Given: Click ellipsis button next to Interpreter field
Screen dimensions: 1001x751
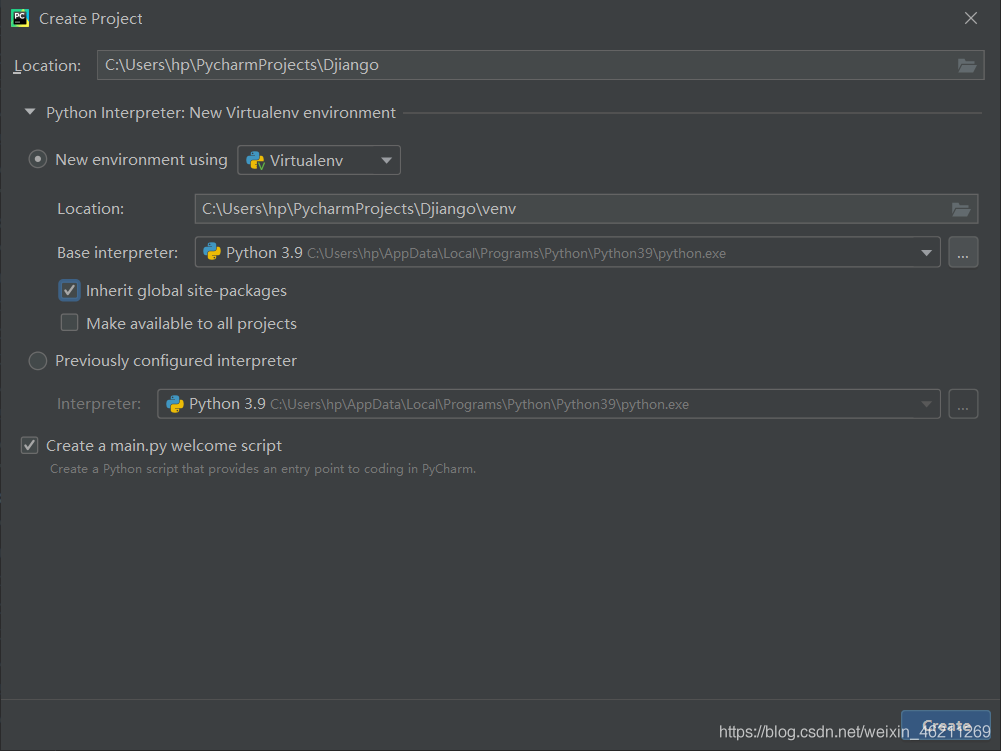Looking at the screenshot, I should pos(963,404).
